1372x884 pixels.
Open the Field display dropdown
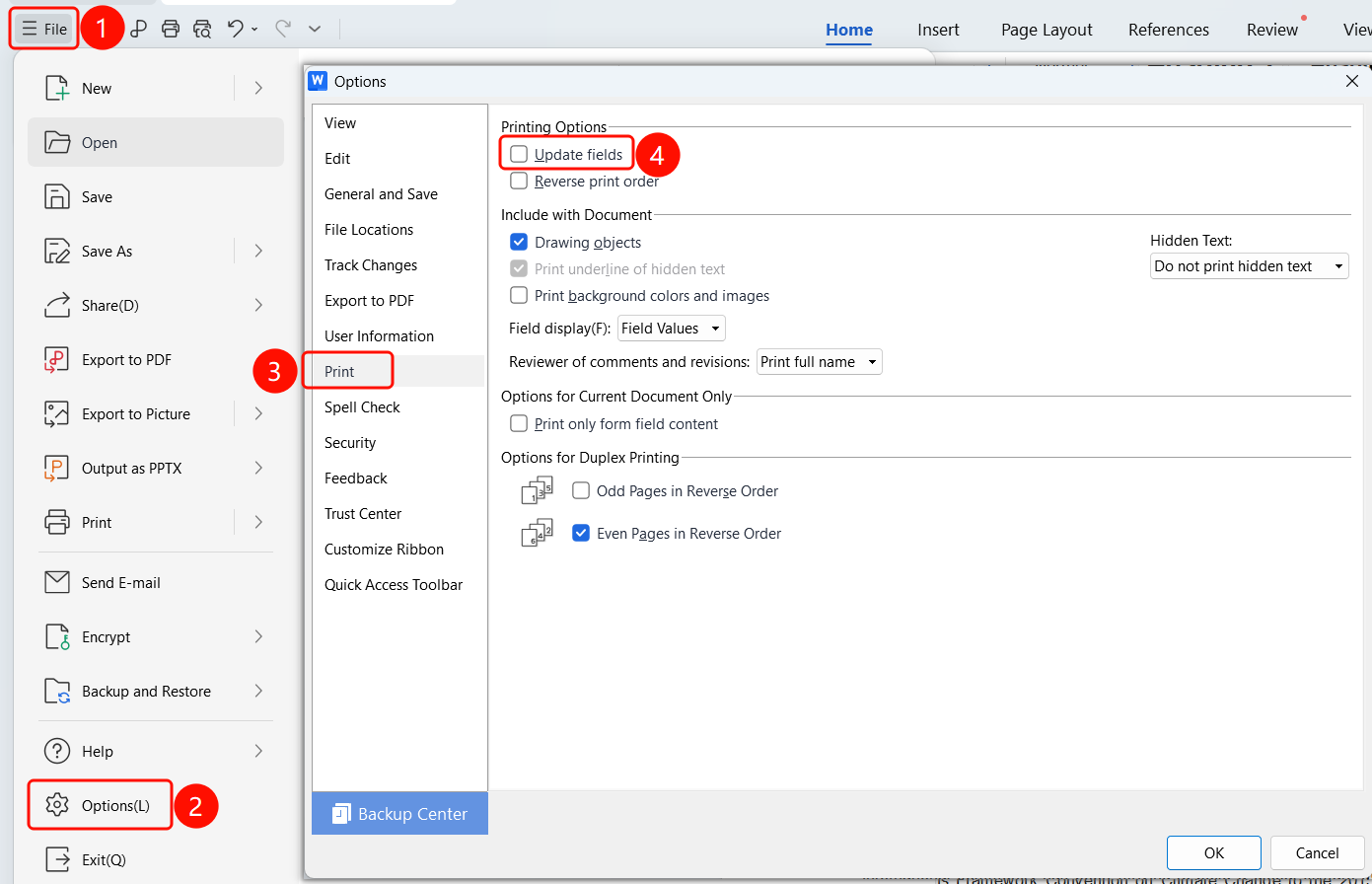(672, 329)
